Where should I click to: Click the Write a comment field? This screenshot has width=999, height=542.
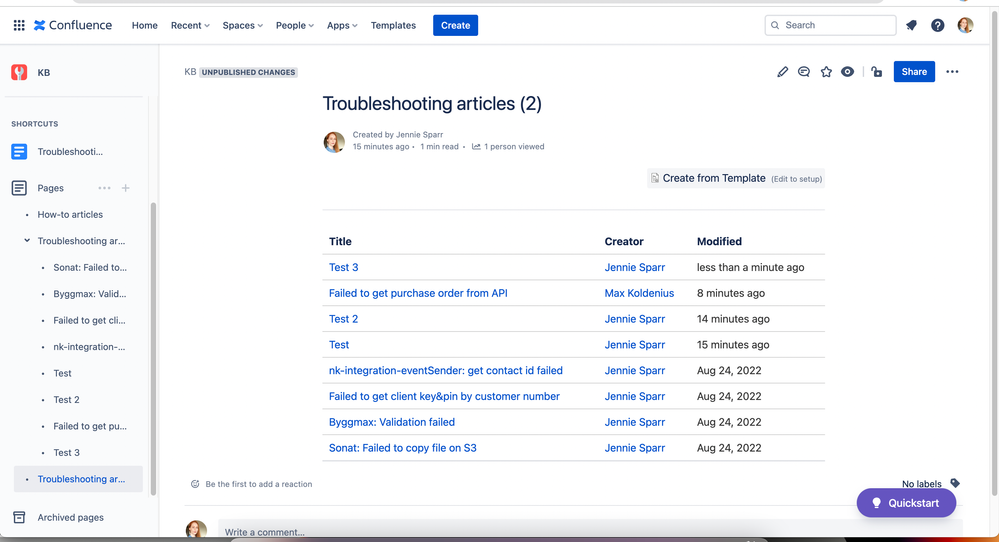coord(590,531)
